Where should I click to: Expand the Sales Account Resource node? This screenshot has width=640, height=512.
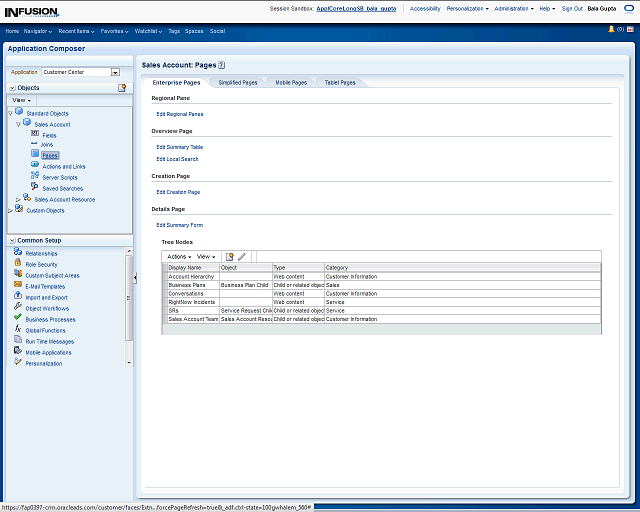(x=18, y=199)
